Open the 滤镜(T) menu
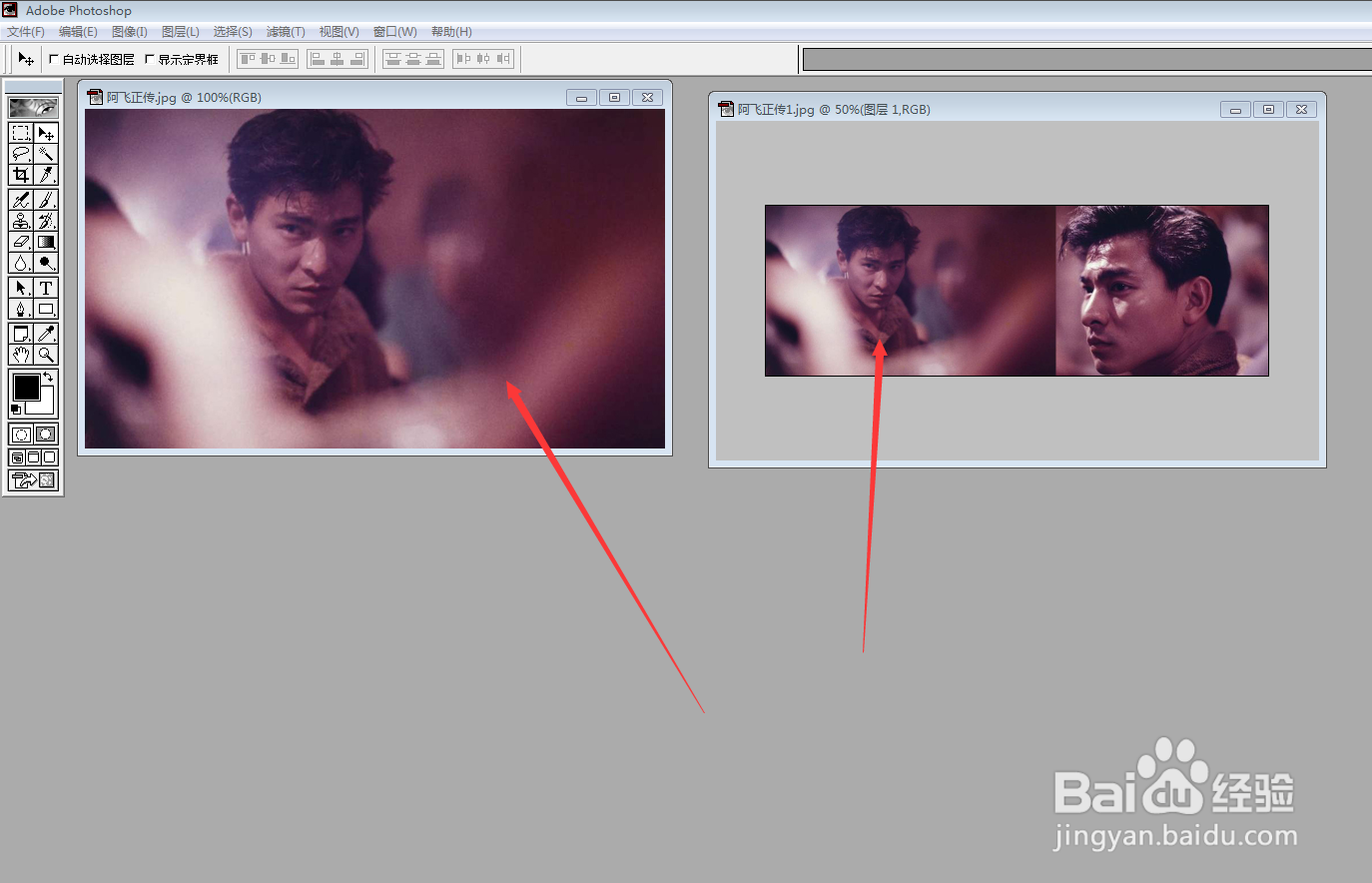Viewport: 1372px width, 883px height. [286, 32]
